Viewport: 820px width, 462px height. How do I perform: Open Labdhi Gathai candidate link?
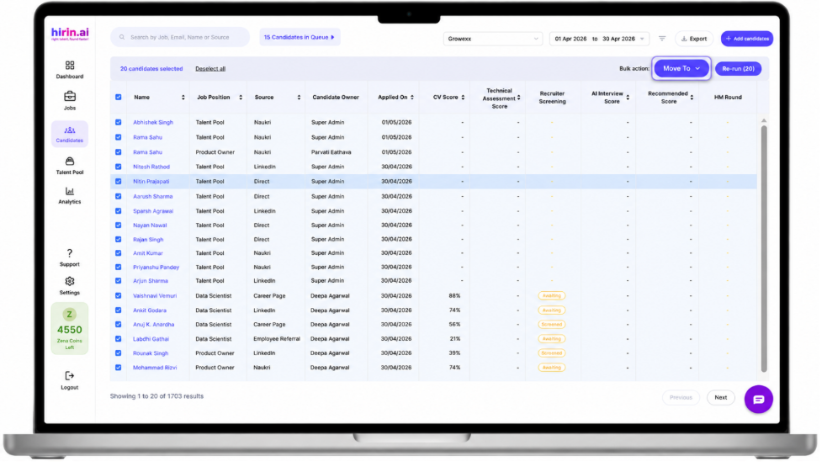click(151, 339)
